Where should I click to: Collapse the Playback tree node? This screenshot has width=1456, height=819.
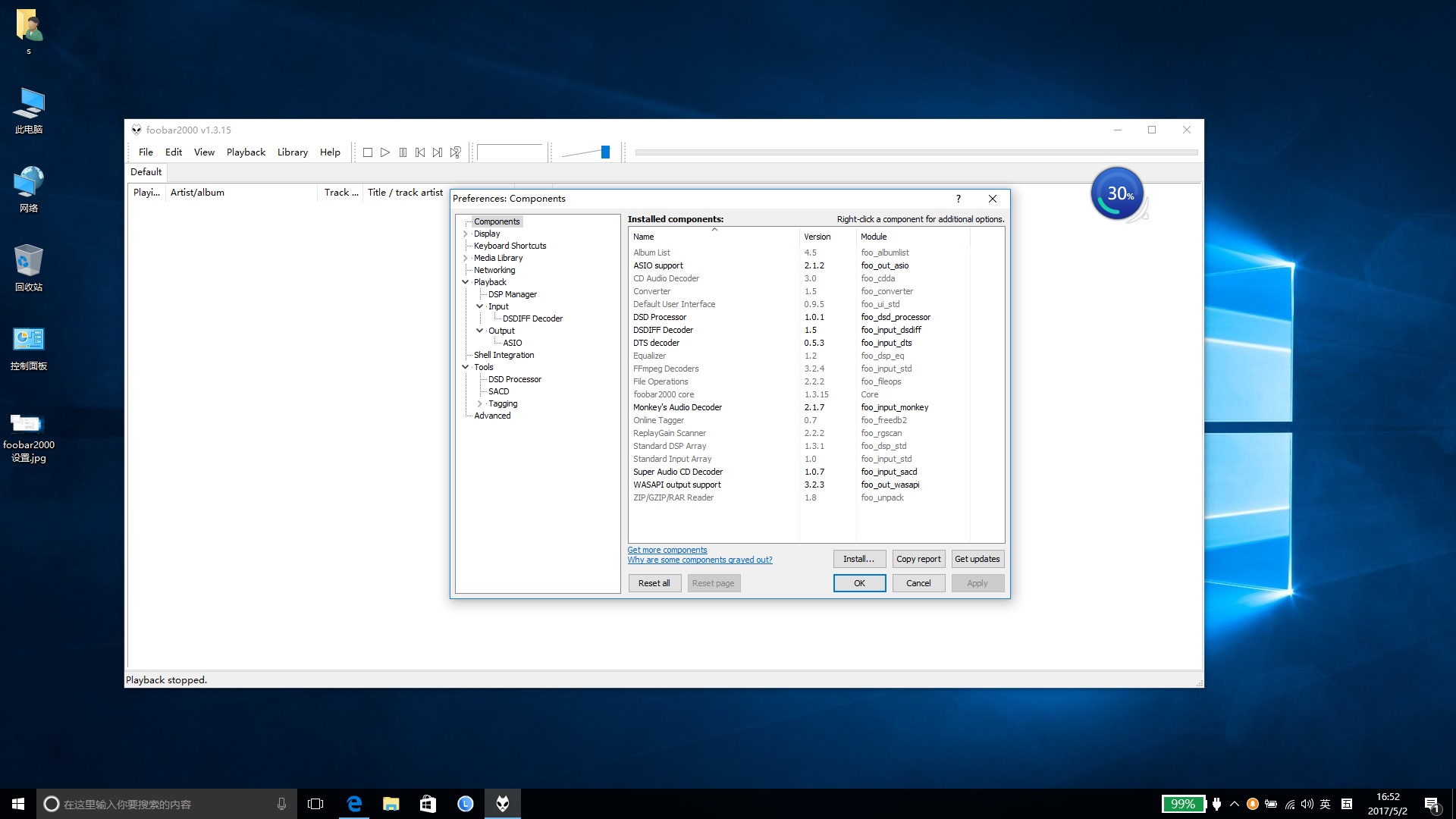click(465, 281)
